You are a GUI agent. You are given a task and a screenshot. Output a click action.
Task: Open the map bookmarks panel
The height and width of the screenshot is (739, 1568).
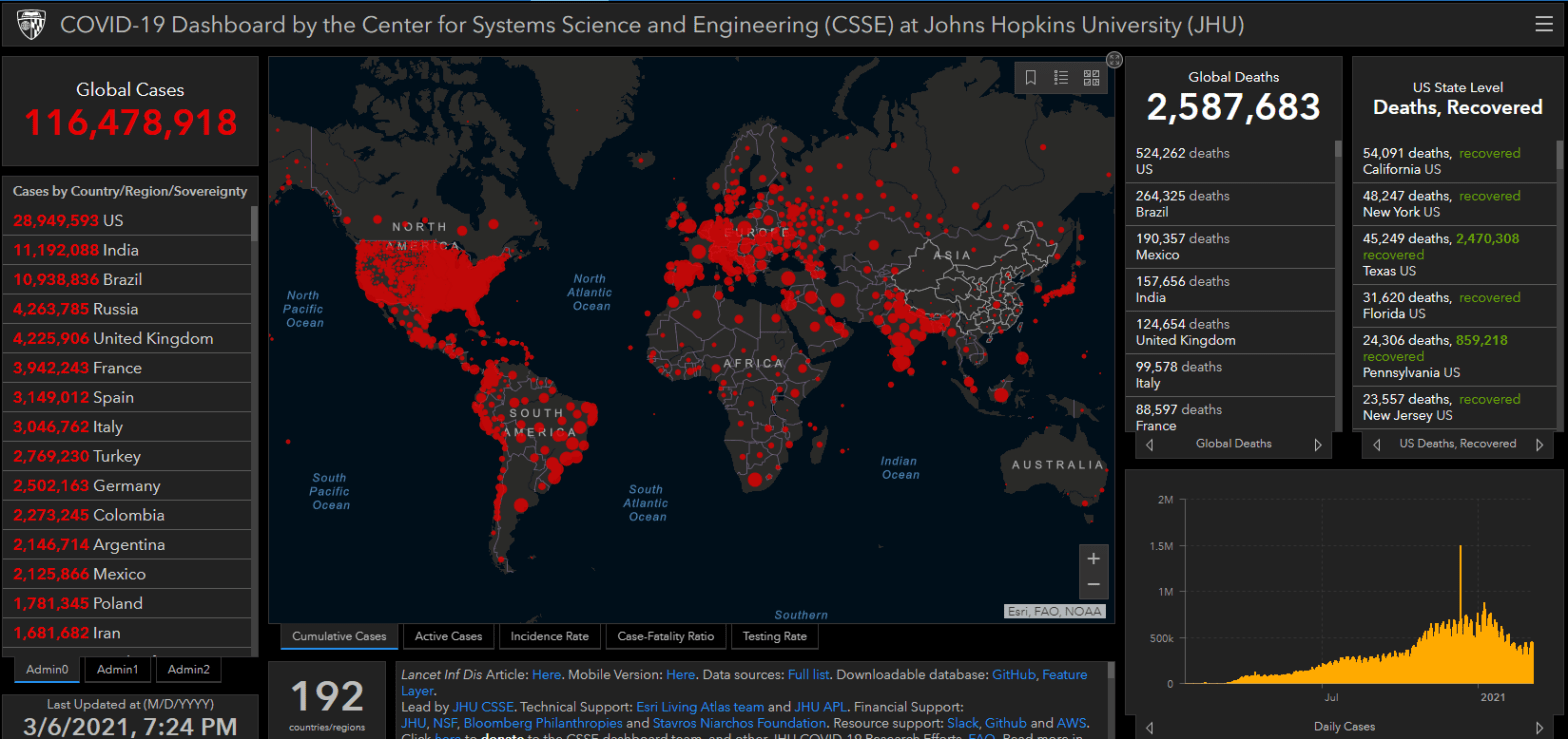point(1031,77)
